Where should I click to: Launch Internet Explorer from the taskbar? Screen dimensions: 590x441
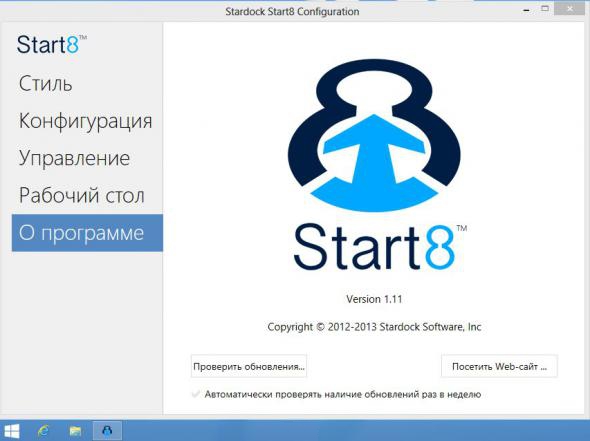[x=43, y=431]
